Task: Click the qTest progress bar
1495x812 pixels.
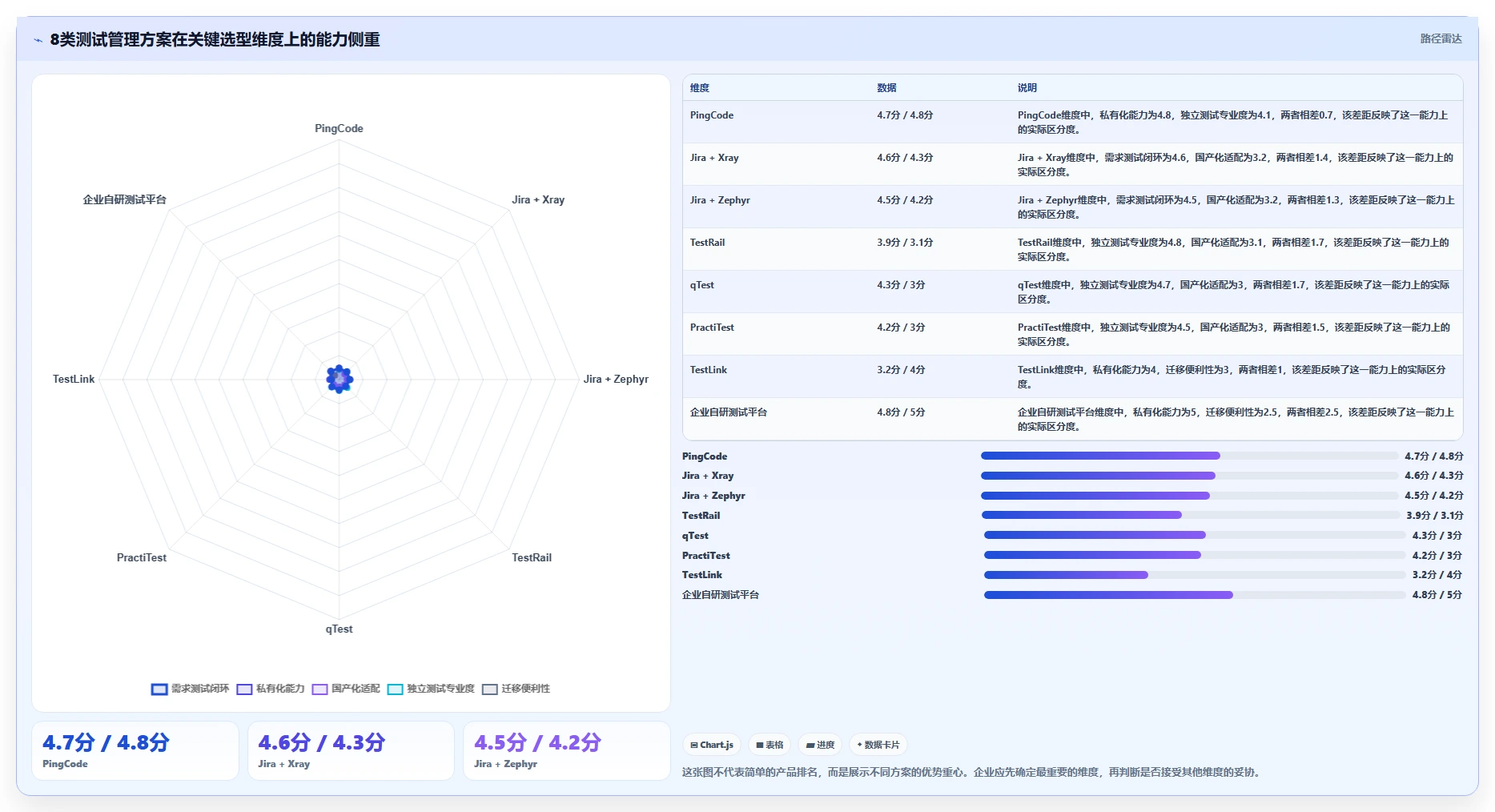Action: click(x=1194, y=535)
